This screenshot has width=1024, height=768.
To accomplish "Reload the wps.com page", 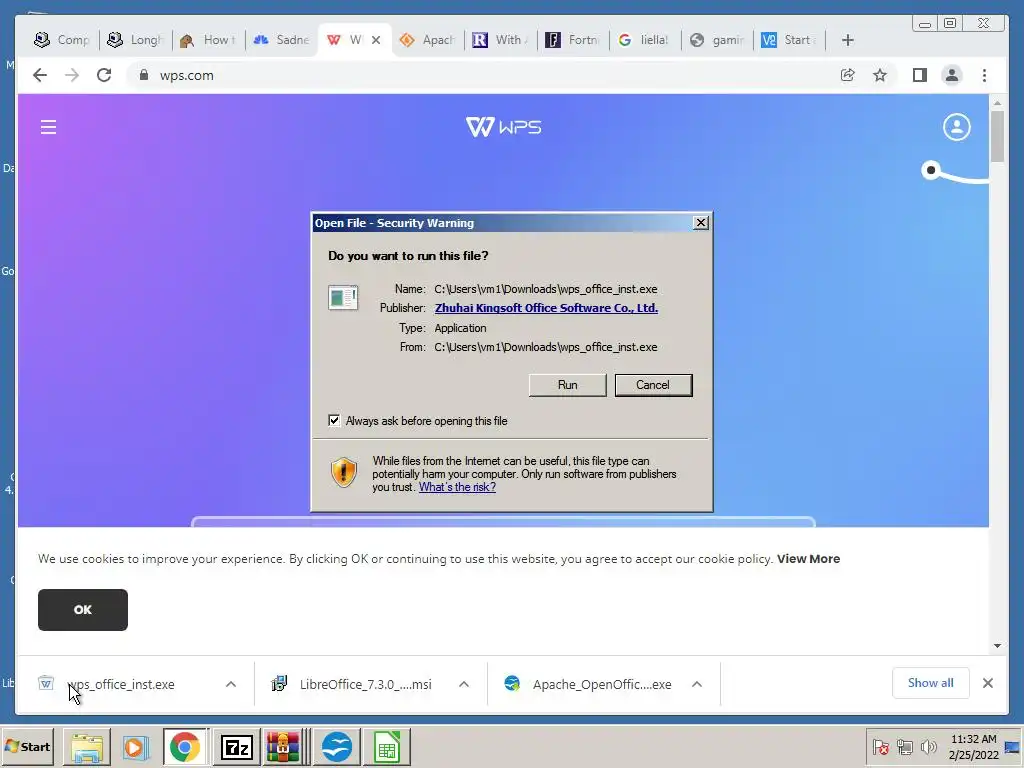I will [x=104, y=75].
